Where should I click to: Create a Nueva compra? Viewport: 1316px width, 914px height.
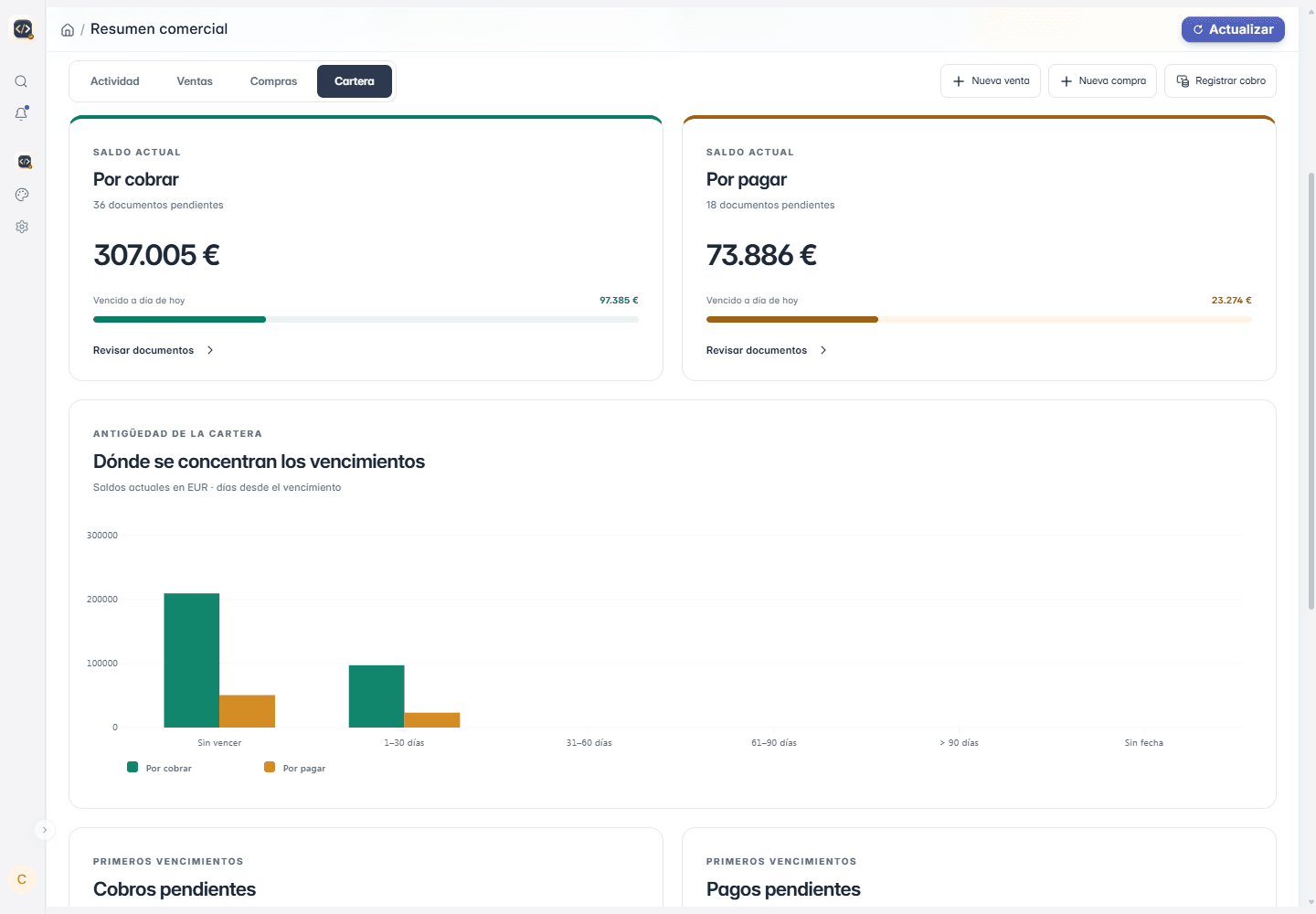(x=1103, y=80)
